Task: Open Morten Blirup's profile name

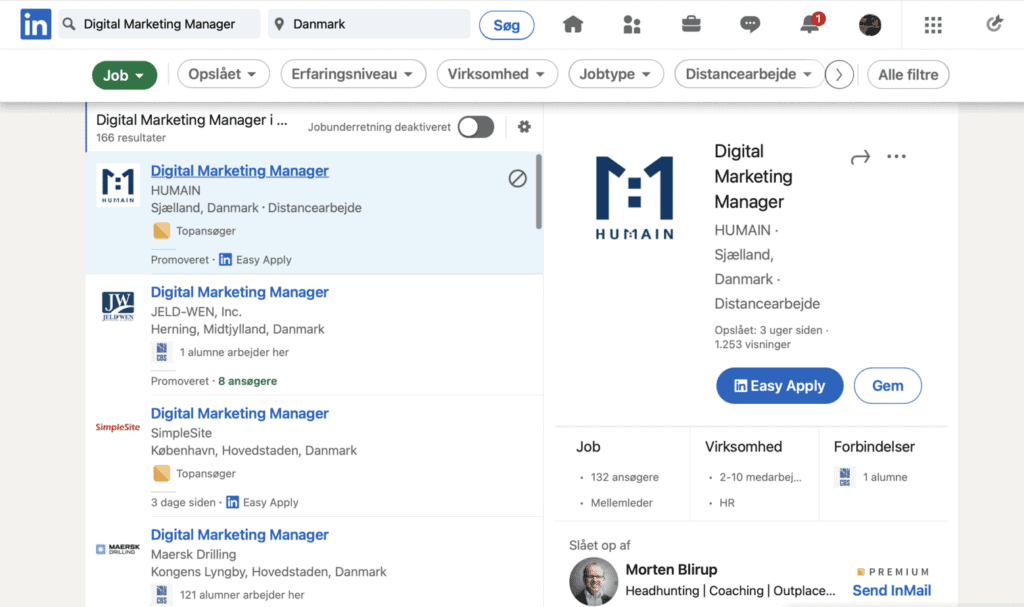Action: pyautogui.click(x=671, y=570)
